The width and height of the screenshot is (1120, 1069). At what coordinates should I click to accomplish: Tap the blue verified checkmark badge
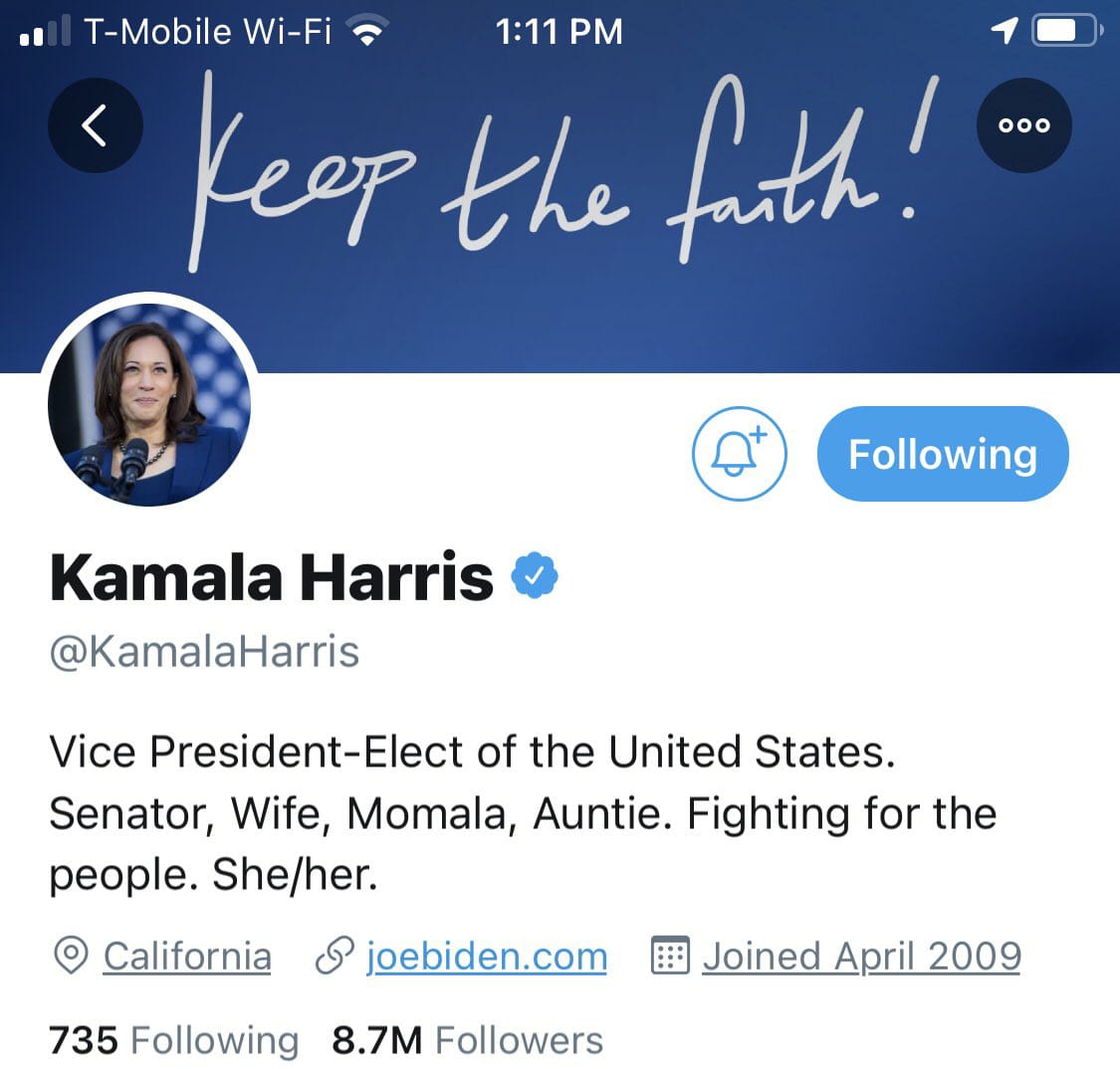click(x=535, y=575)
